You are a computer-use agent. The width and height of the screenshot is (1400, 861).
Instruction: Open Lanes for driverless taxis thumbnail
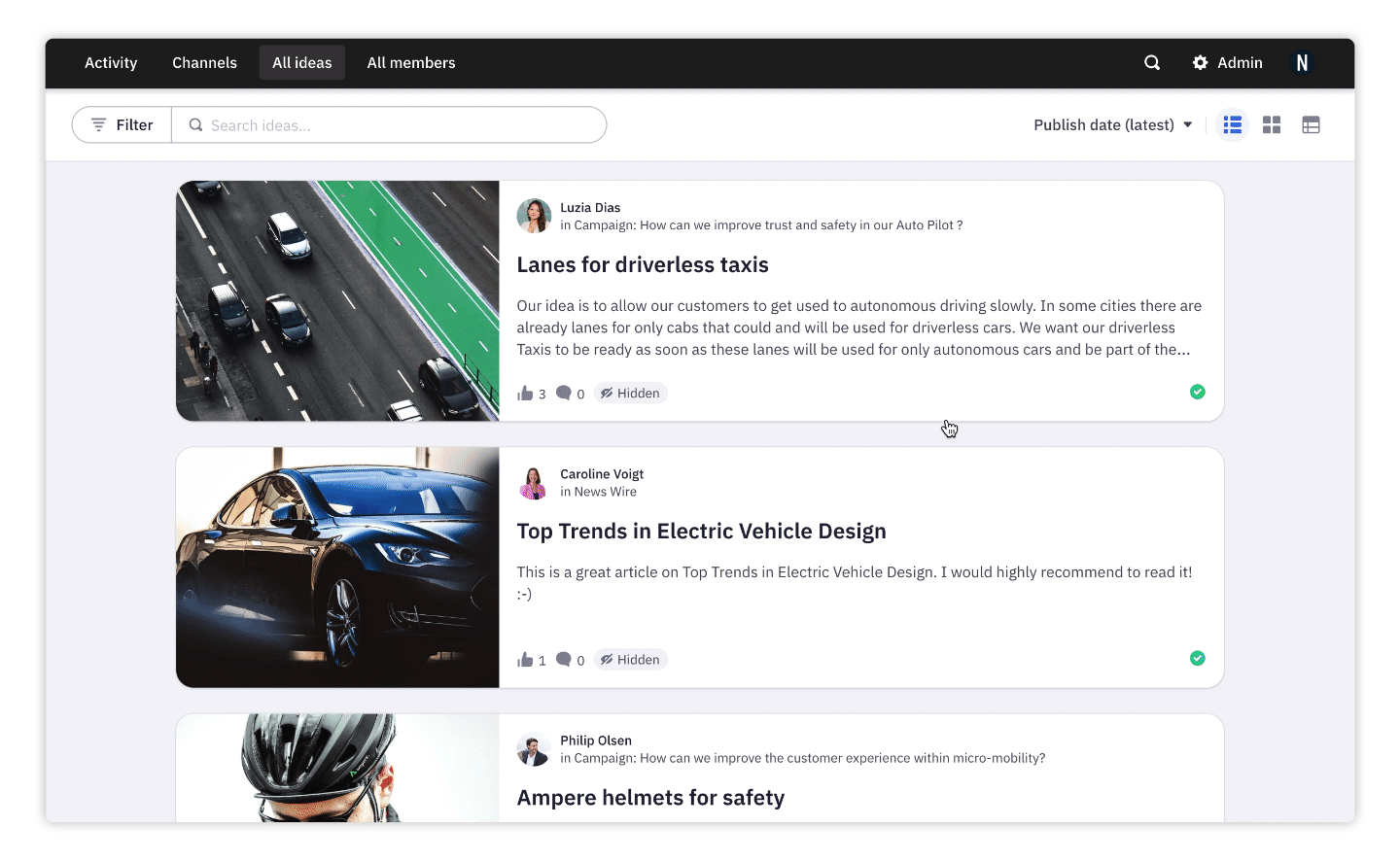[337, 300]
